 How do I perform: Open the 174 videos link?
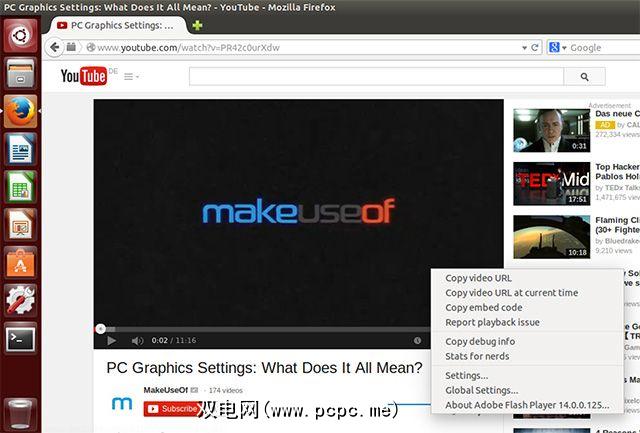[226, 391]
